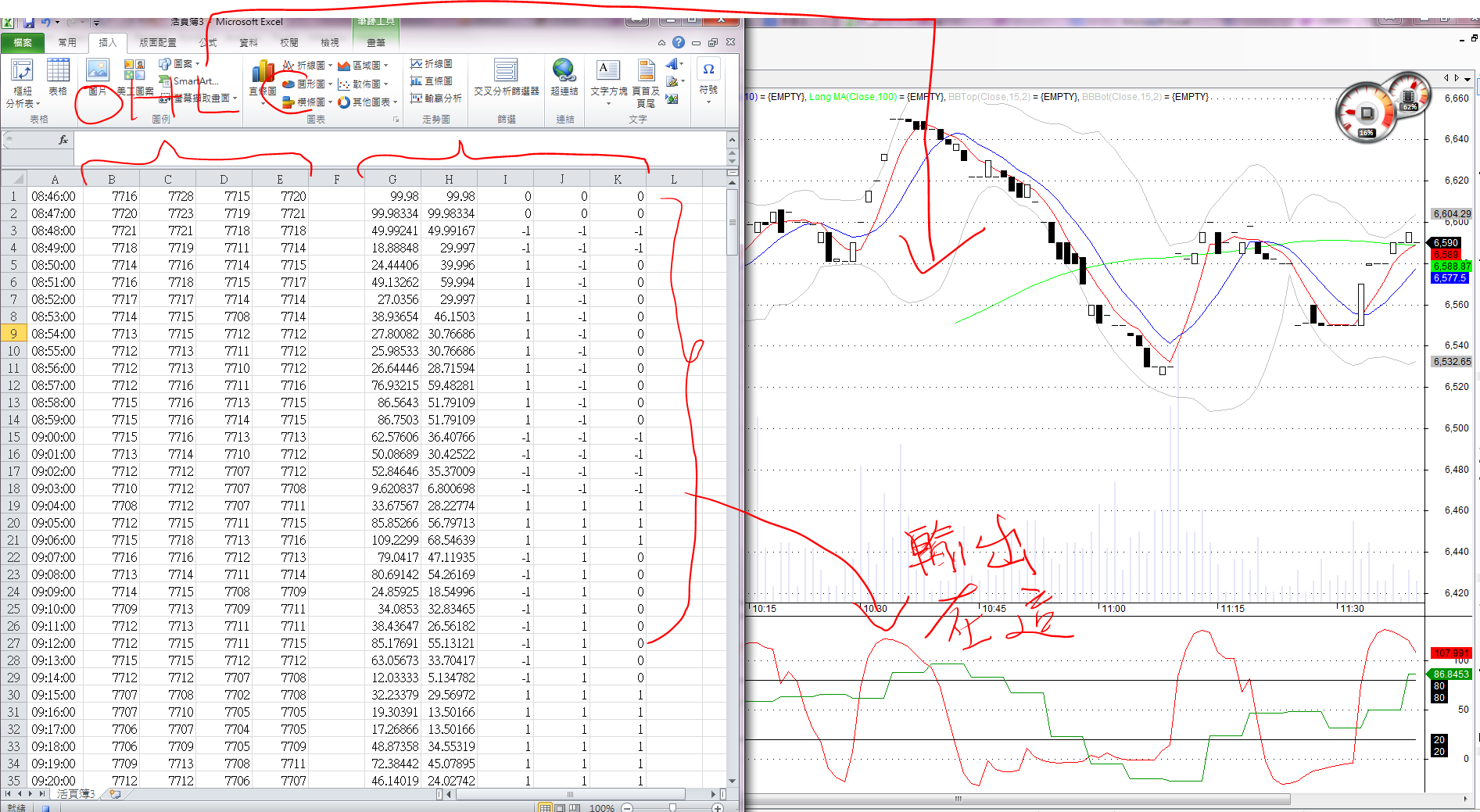The width and height of the screenshot is (1480, 812).
Task: Open the shapes (圖案) gallery
Action: click(179, 63)
